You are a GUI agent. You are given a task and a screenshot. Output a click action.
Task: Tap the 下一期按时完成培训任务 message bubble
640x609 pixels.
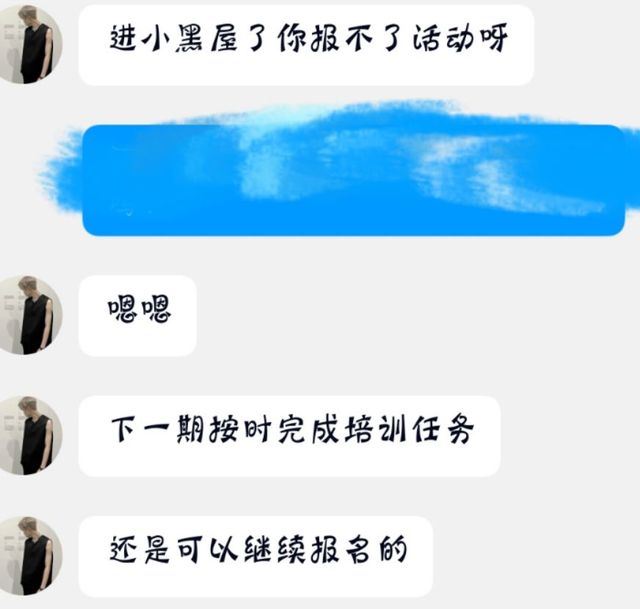(x=289, y=436)
